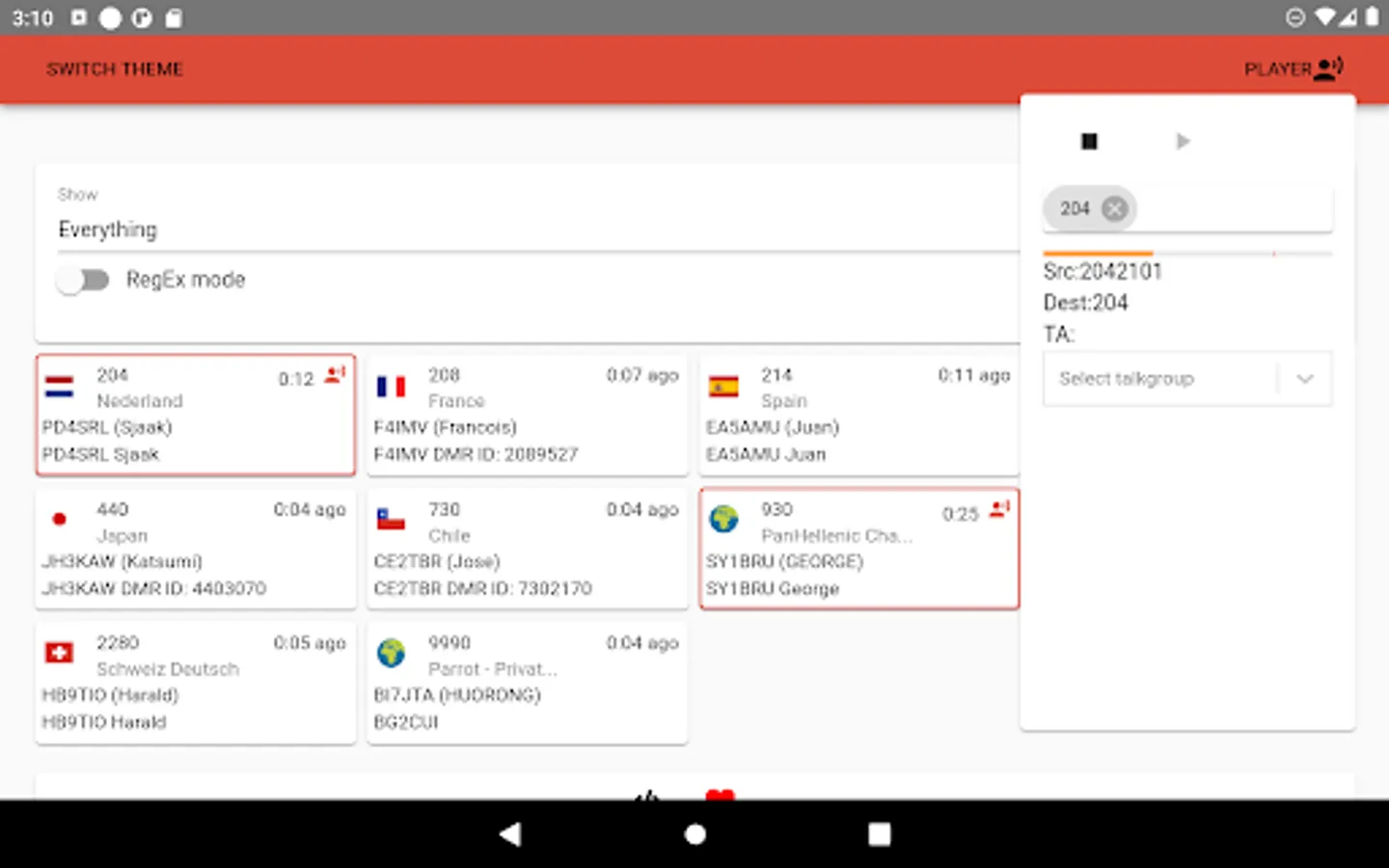Tap the Android back navigation button
The height and width of the screenshot is (868, 1389).
click(x=510, y=834)
